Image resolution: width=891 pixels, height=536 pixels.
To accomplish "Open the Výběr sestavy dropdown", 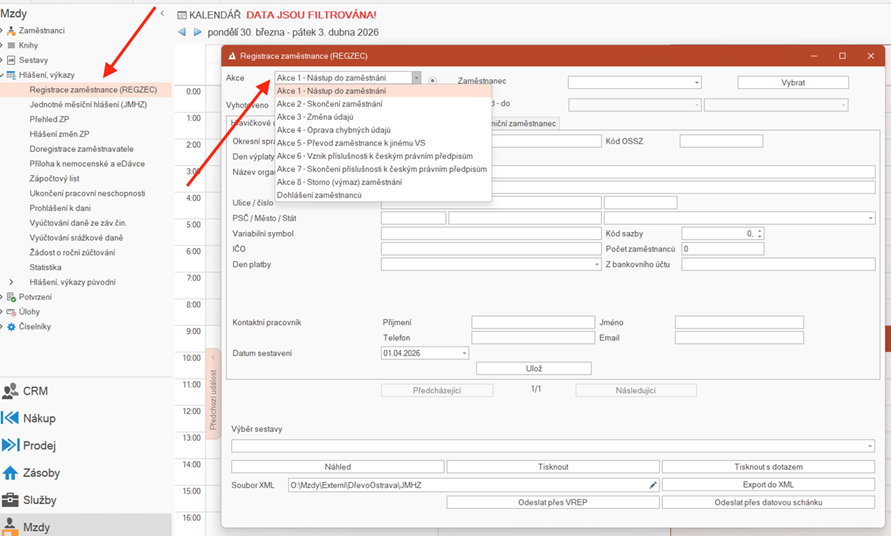I will click(x=870, y=446).
